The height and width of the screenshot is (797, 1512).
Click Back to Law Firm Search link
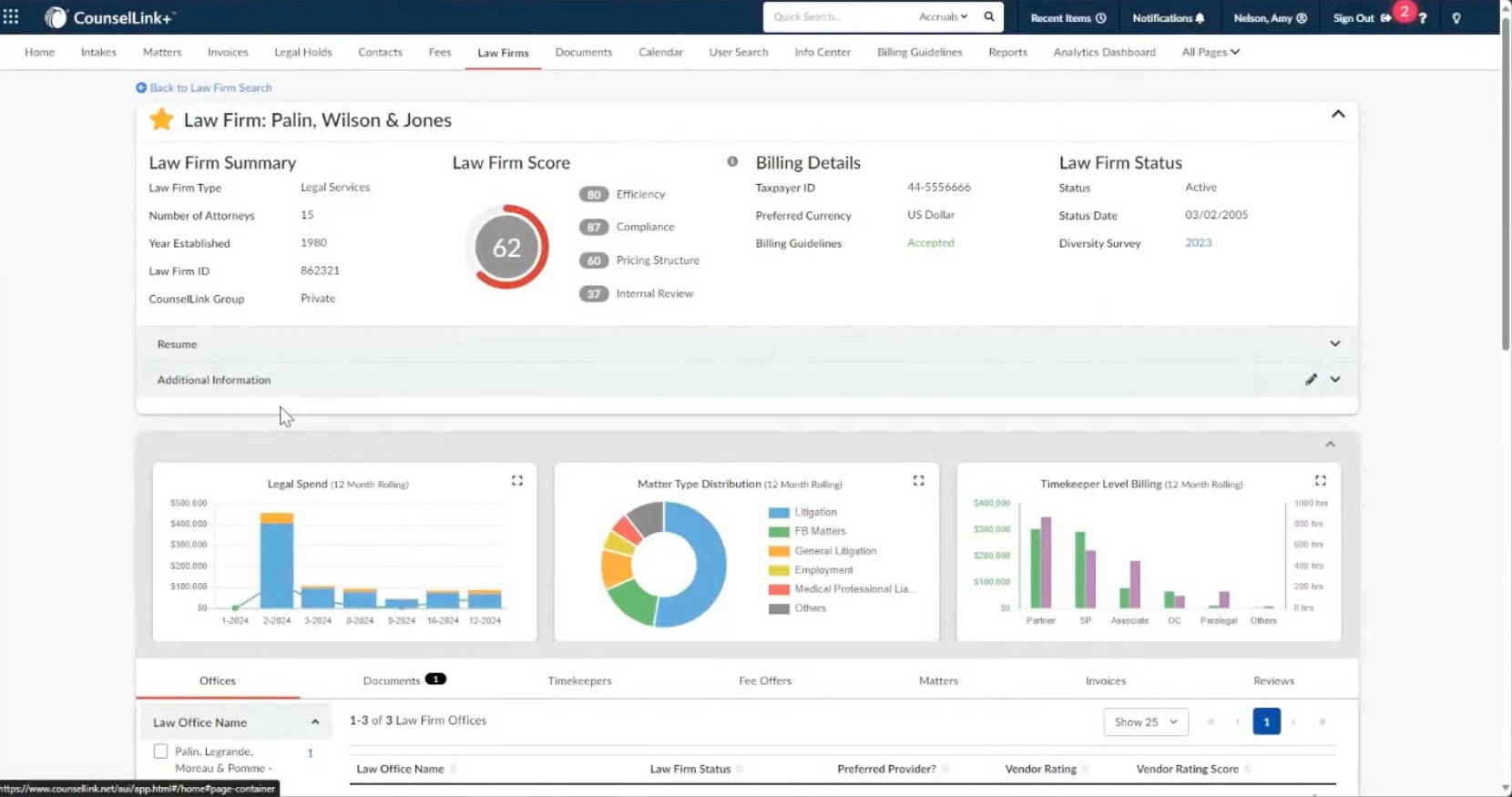point(204,87)
